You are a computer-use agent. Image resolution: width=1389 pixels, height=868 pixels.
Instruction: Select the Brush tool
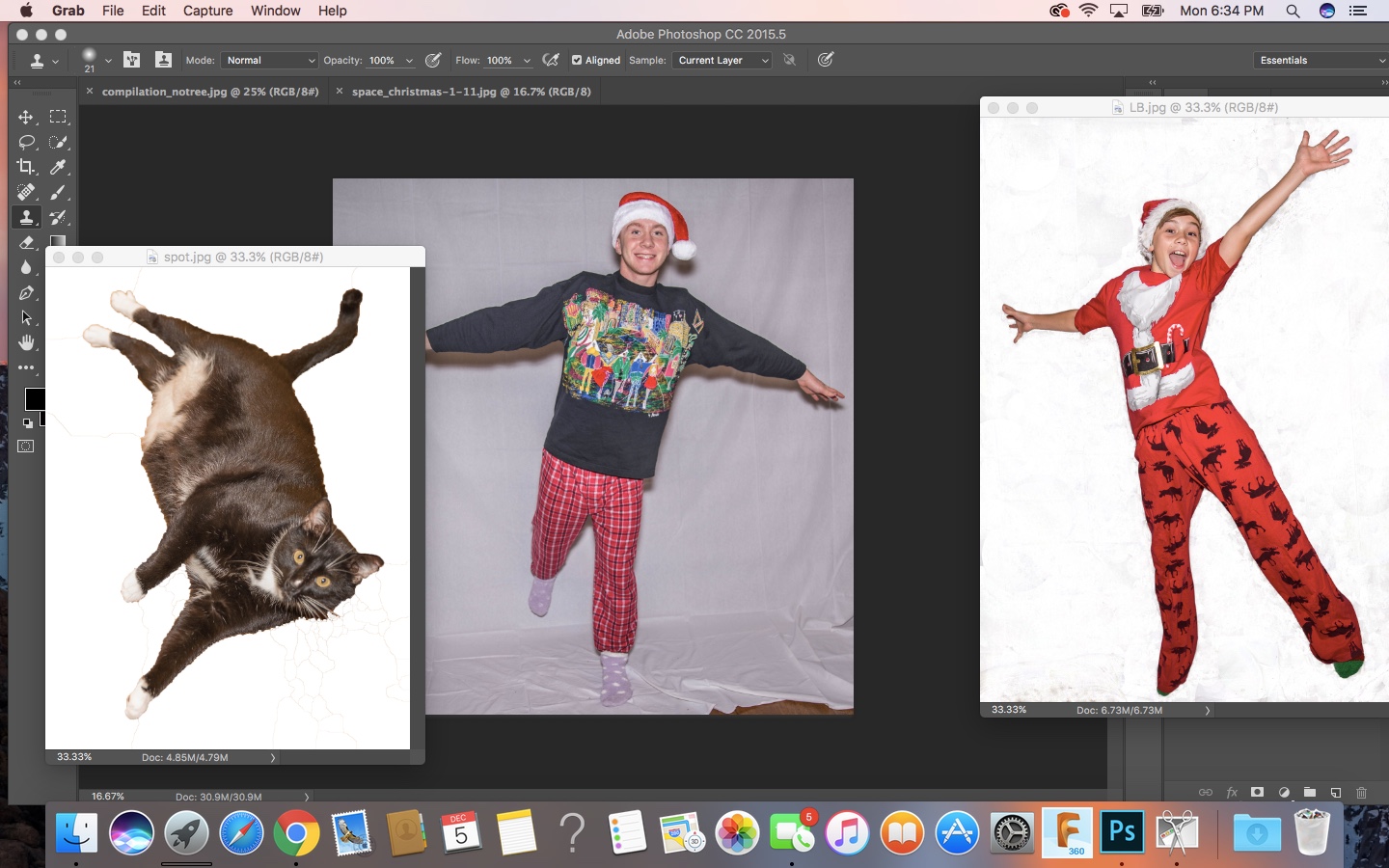click(58, 192)
